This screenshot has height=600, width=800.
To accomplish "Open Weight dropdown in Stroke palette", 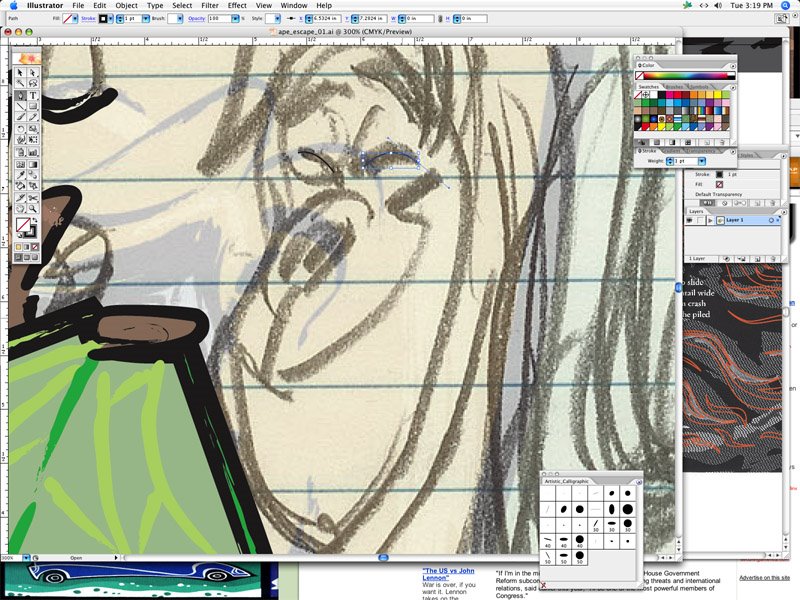I will (x=702, y=161).
